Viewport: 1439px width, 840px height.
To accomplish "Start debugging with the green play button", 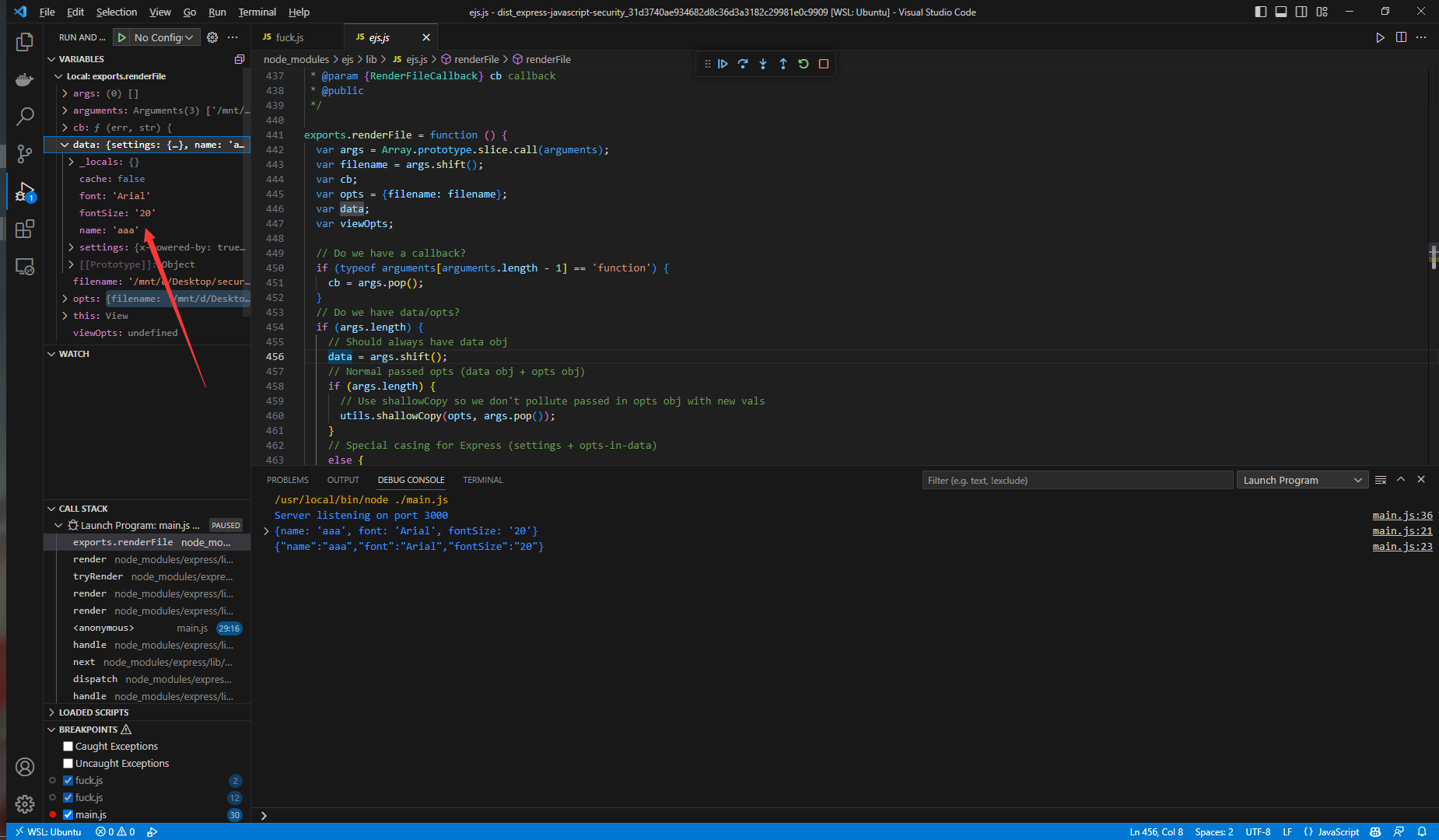I will click(x=122, y=37).
